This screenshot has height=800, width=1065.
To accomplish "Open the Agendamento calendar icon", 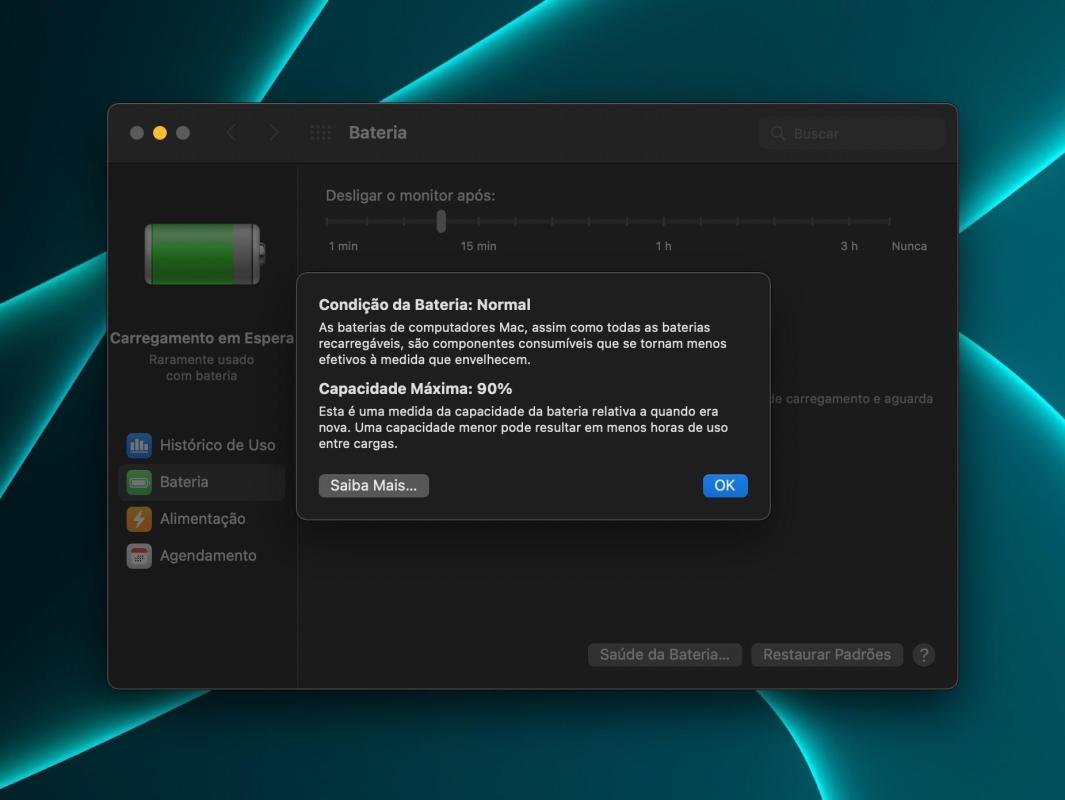I will pyautogui.click(x=138, y=554).
